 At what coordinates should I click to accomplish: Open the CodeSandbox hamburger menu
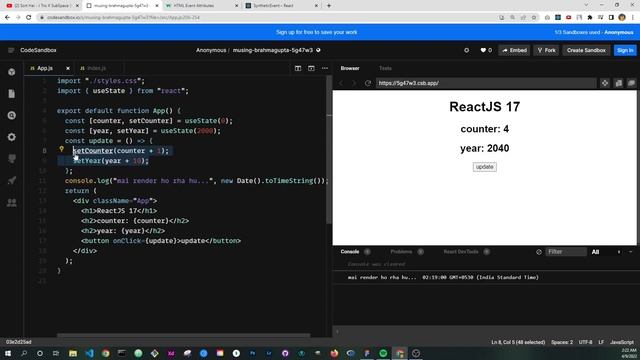click(x=11, y=50)
